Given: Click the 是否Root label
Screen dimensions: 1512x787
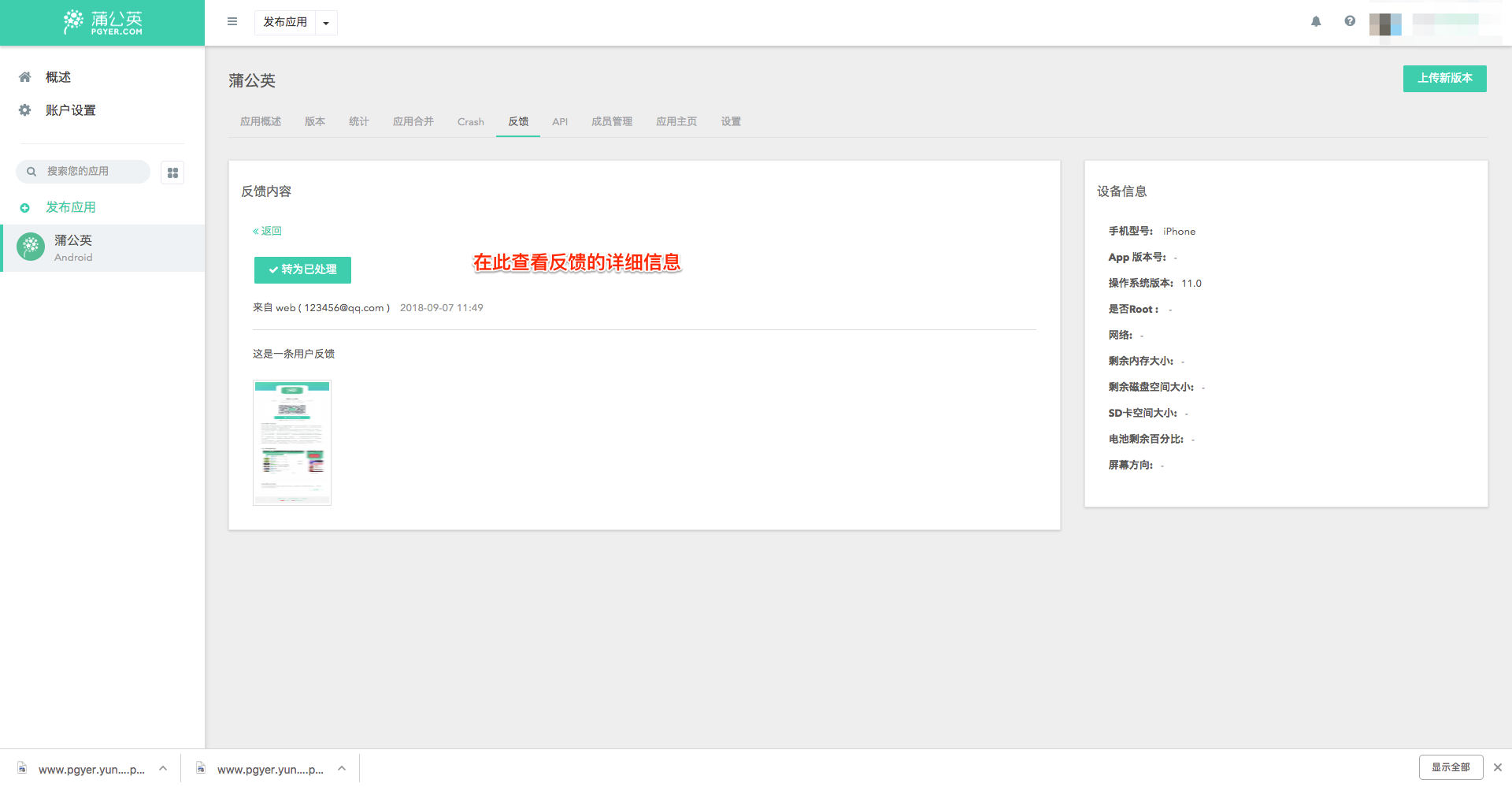Looking at the screenshot, I should click(x=1133, y=310).
